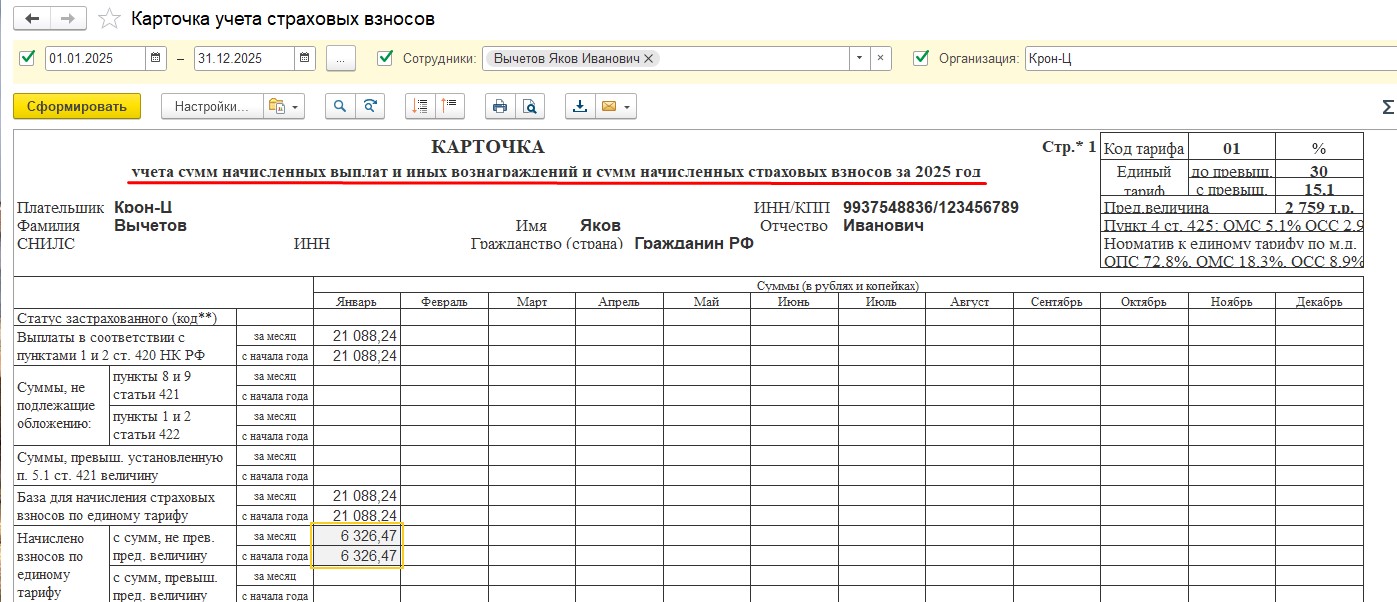
Task: Go back with the left arrow button
Action: point(32,19)
